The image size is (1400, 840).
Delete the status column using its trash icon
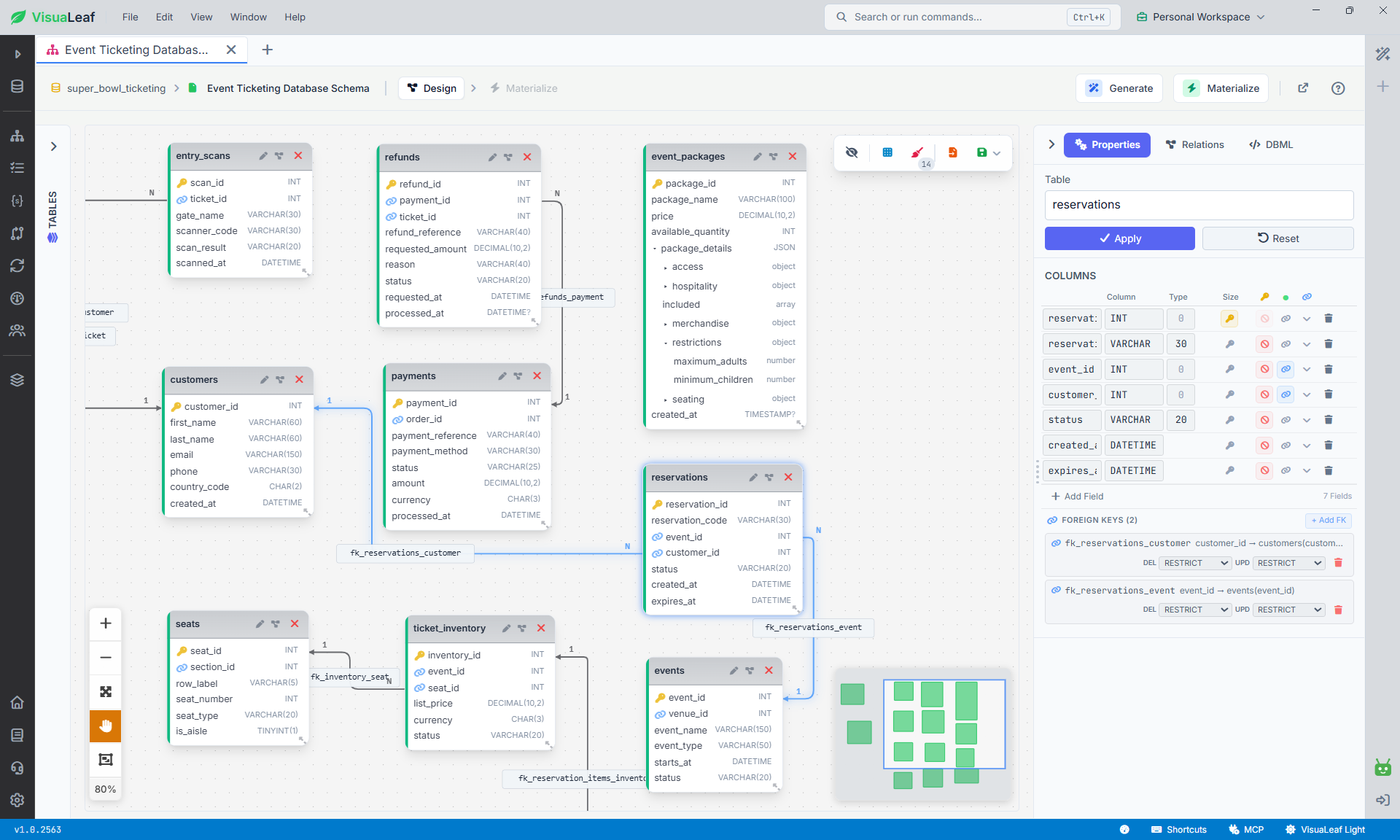pos(1329,420)
